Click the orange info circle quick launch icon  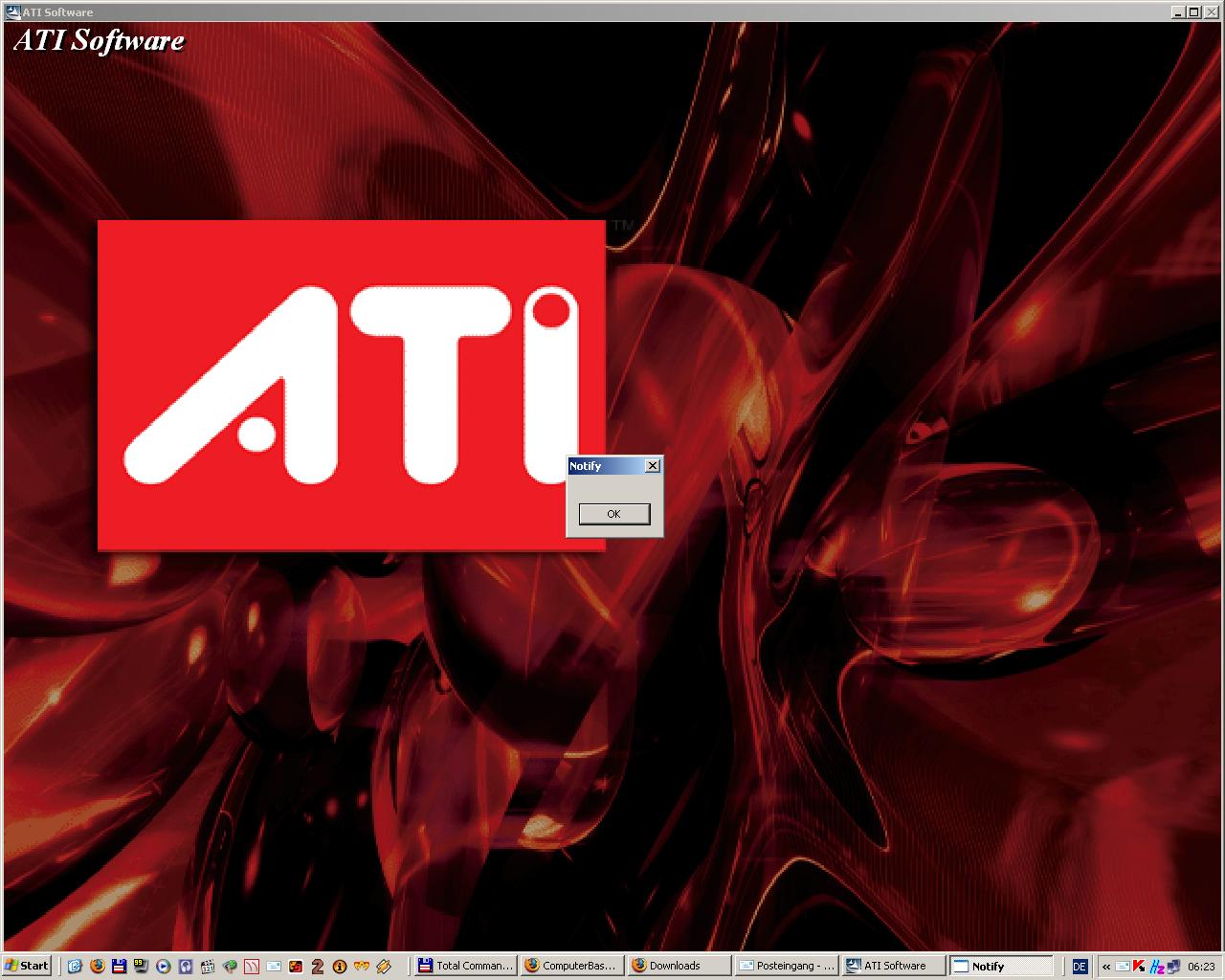coord(340,967)
